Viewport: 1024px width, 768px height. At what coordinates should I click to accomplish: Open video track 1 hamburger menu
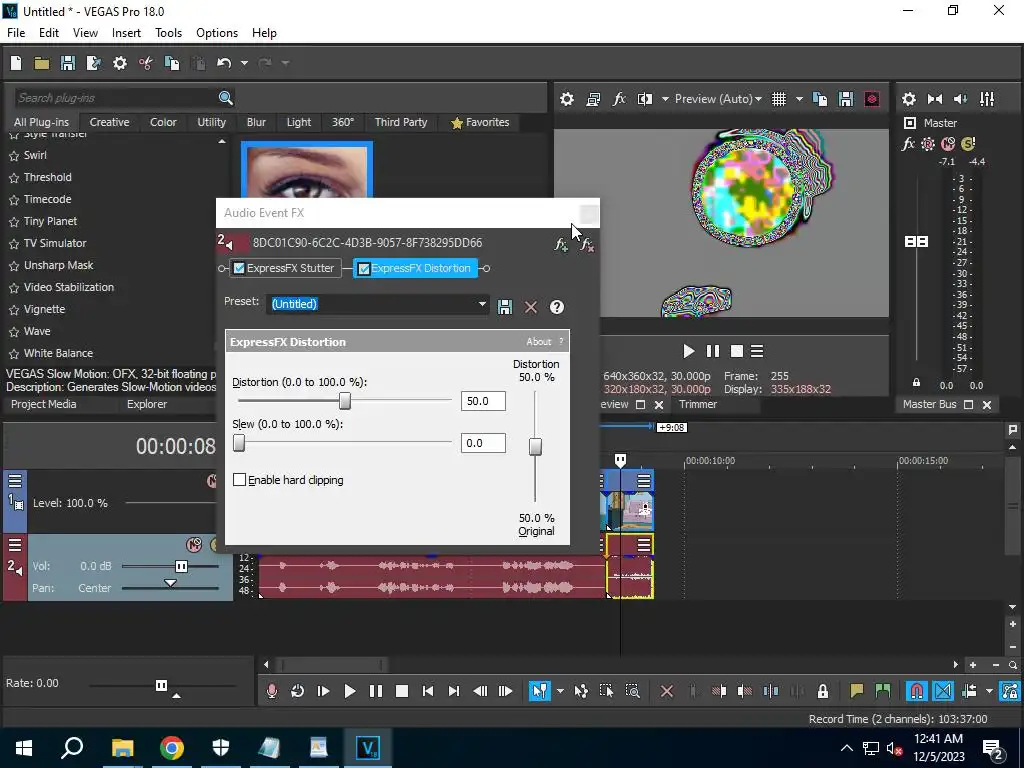[x=15, y=481]
